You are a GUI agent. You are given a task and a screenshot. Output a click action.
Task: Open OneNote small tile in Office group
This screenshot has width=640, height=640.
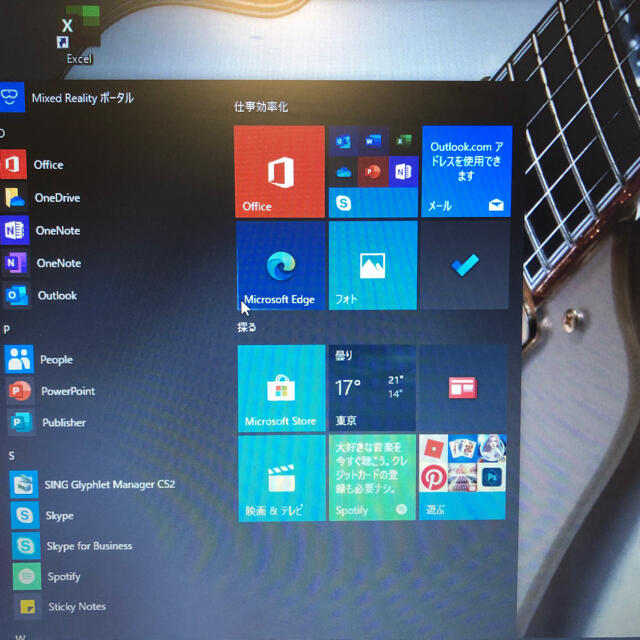(403, 172)
